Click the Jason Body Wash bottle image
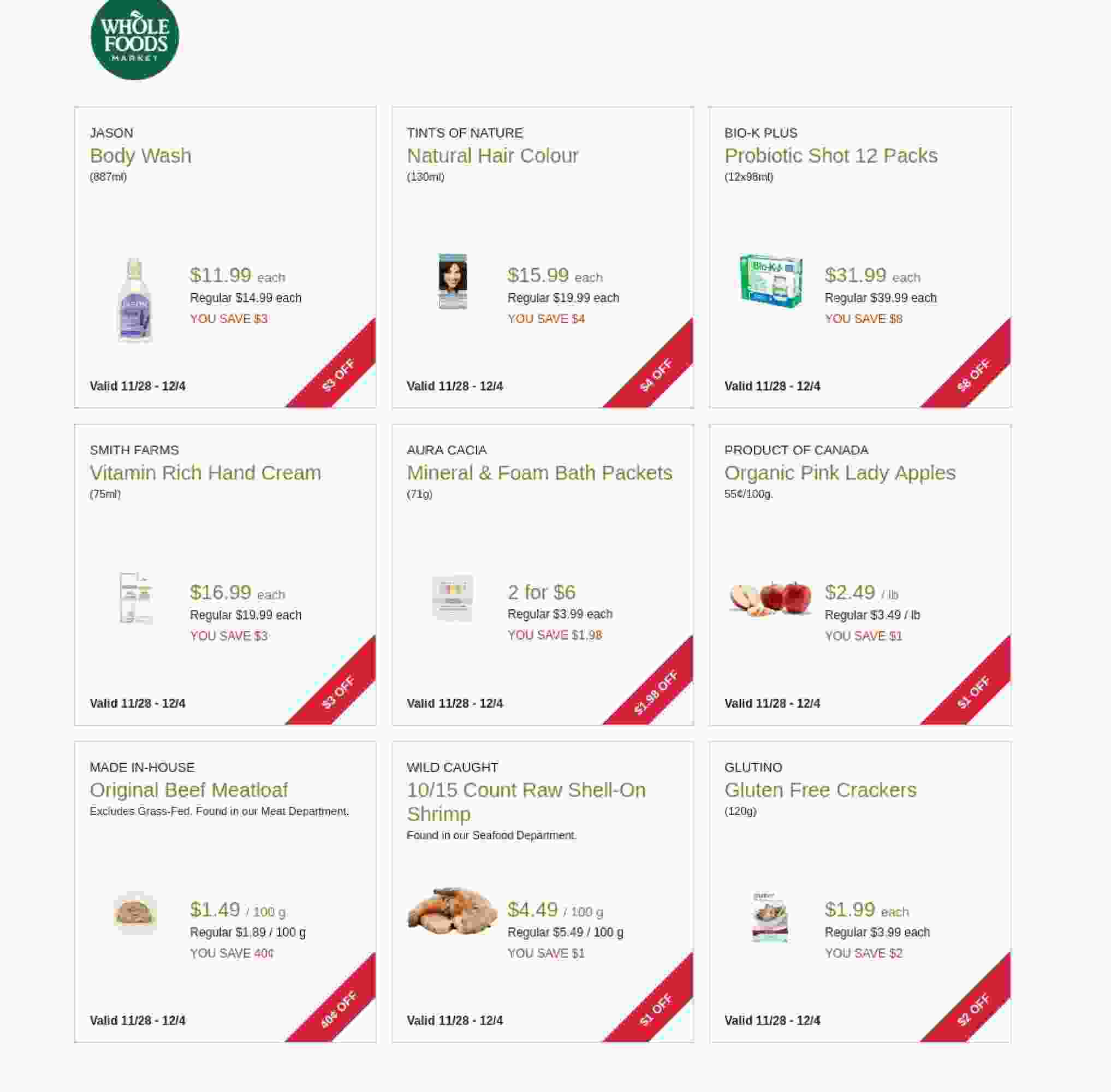Screen dimensions: 1111x1092 tap(134, 300)
